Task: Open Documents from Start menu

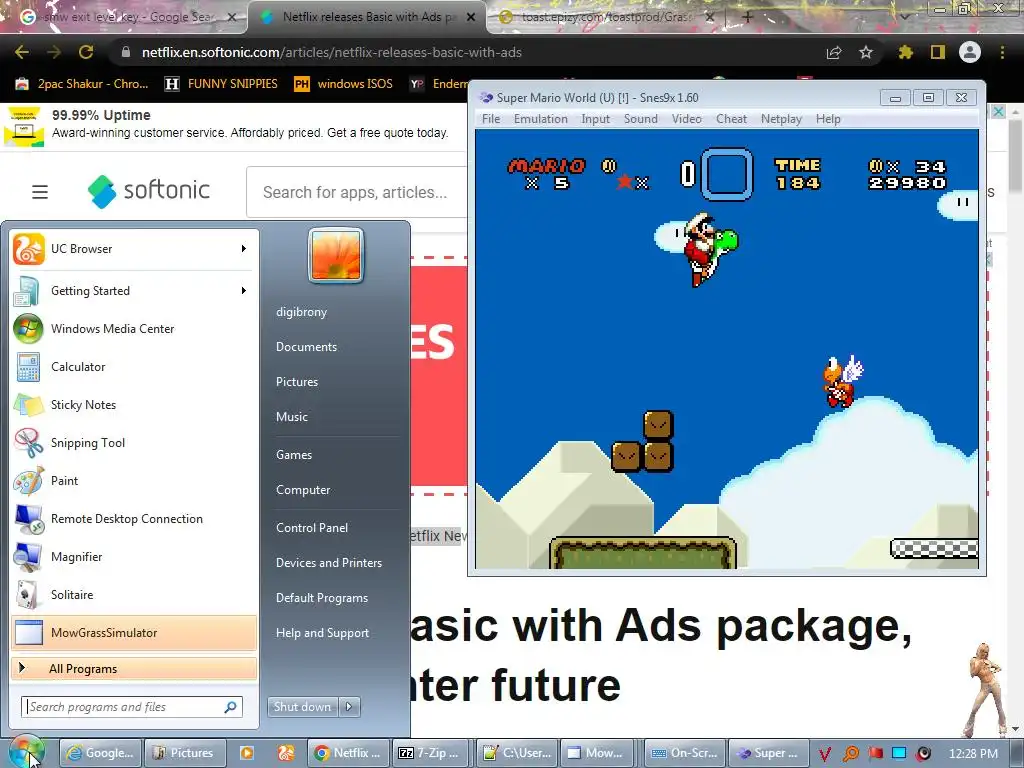Action: [x=306, y=347]
